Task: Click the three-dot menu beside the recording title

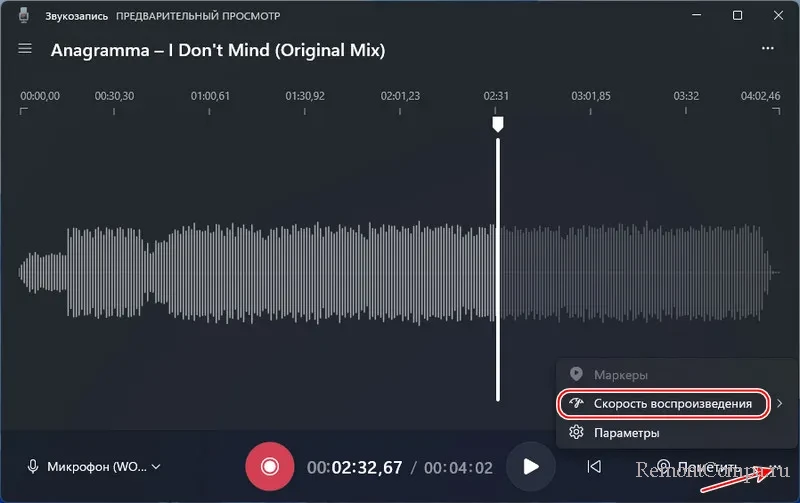Action: [x=767, y=48]
